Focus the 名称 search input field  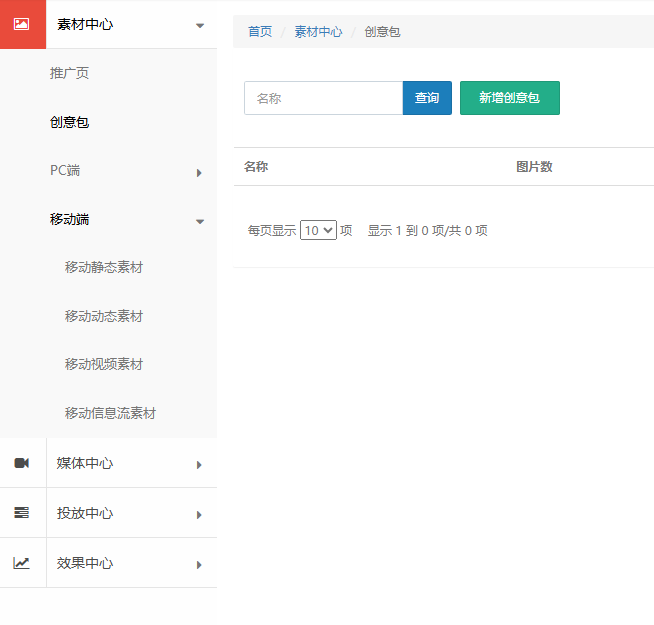tap(323, 98)
